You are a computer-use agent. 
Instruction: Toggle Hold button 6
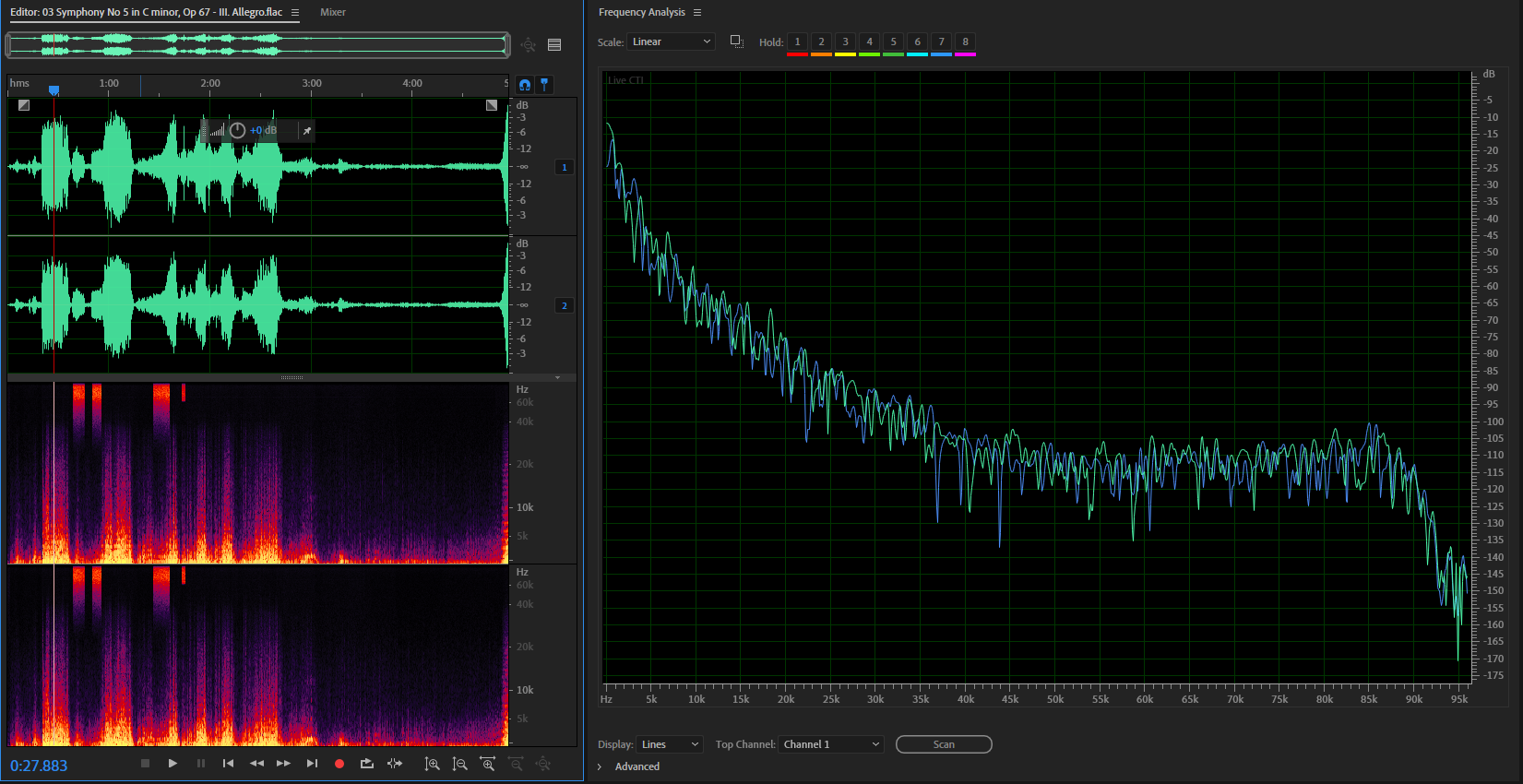918,42
